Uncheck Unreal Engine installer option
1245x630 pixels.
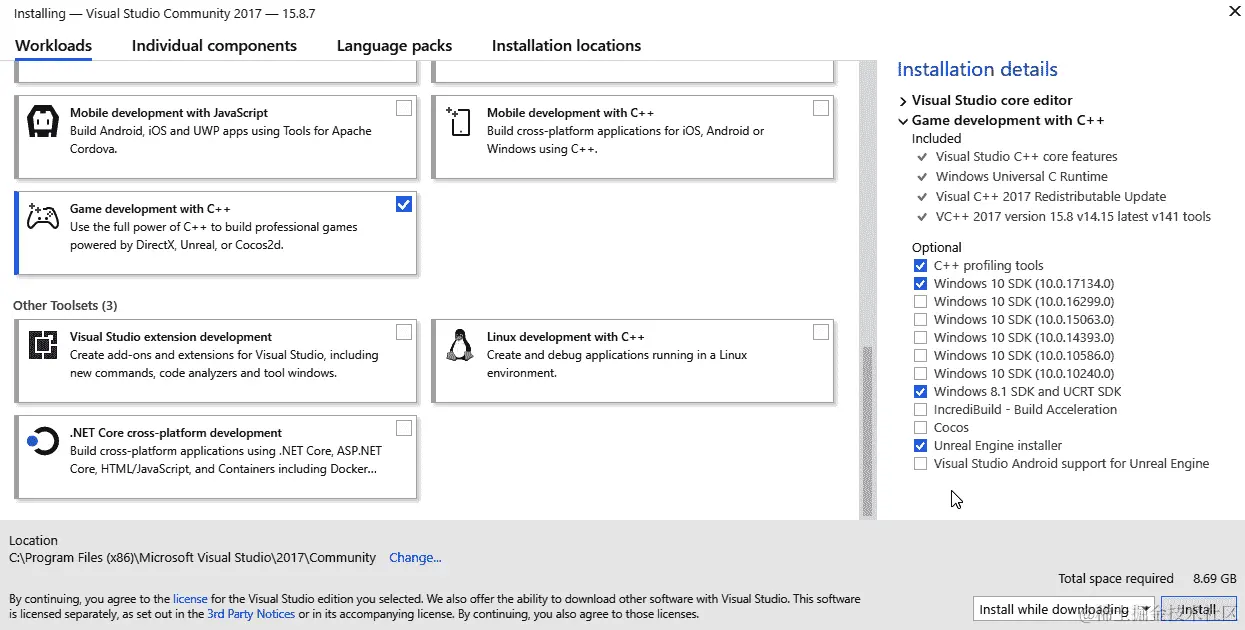tap(920, 446)
